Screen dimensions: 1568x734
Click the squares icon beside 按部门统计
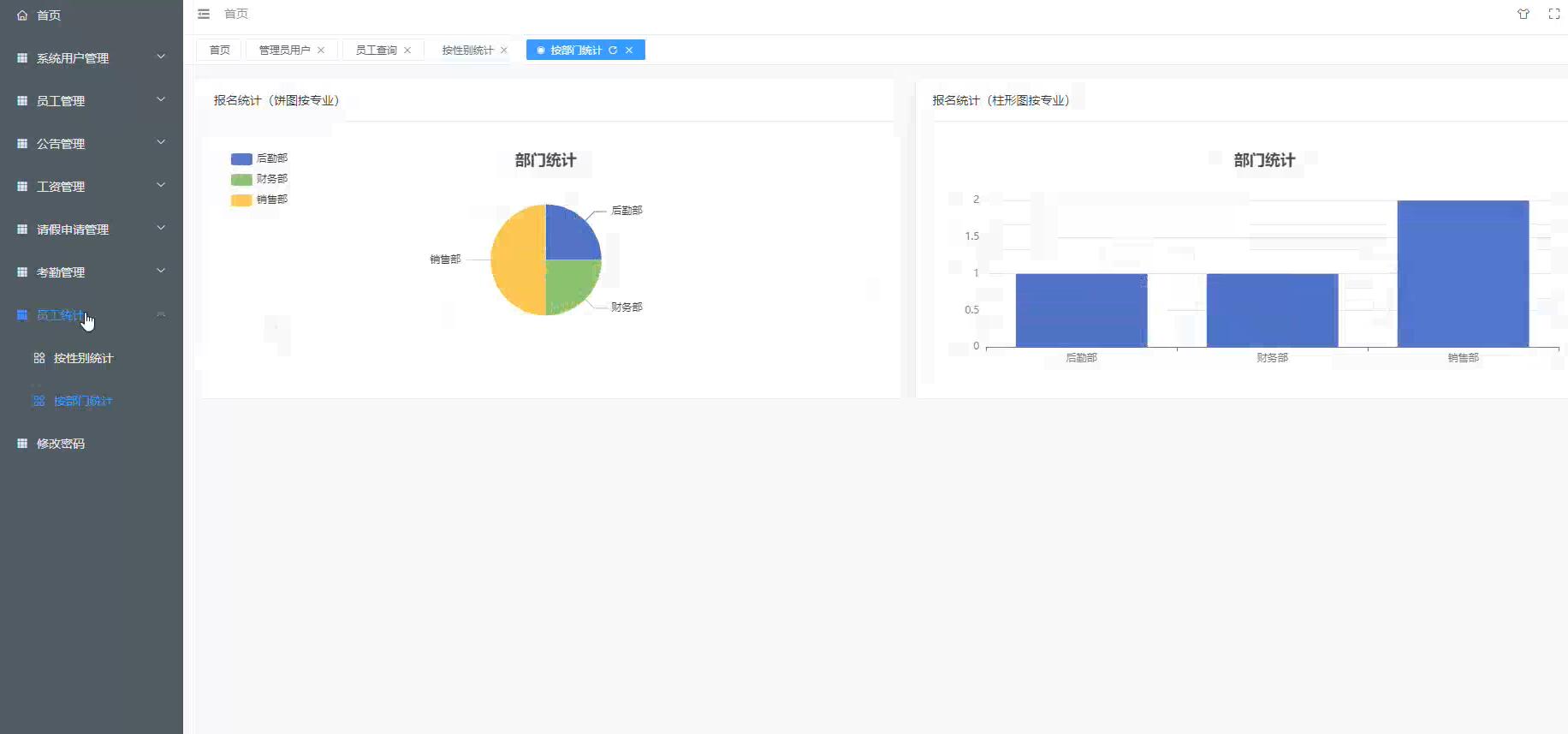tap(39, 401)
